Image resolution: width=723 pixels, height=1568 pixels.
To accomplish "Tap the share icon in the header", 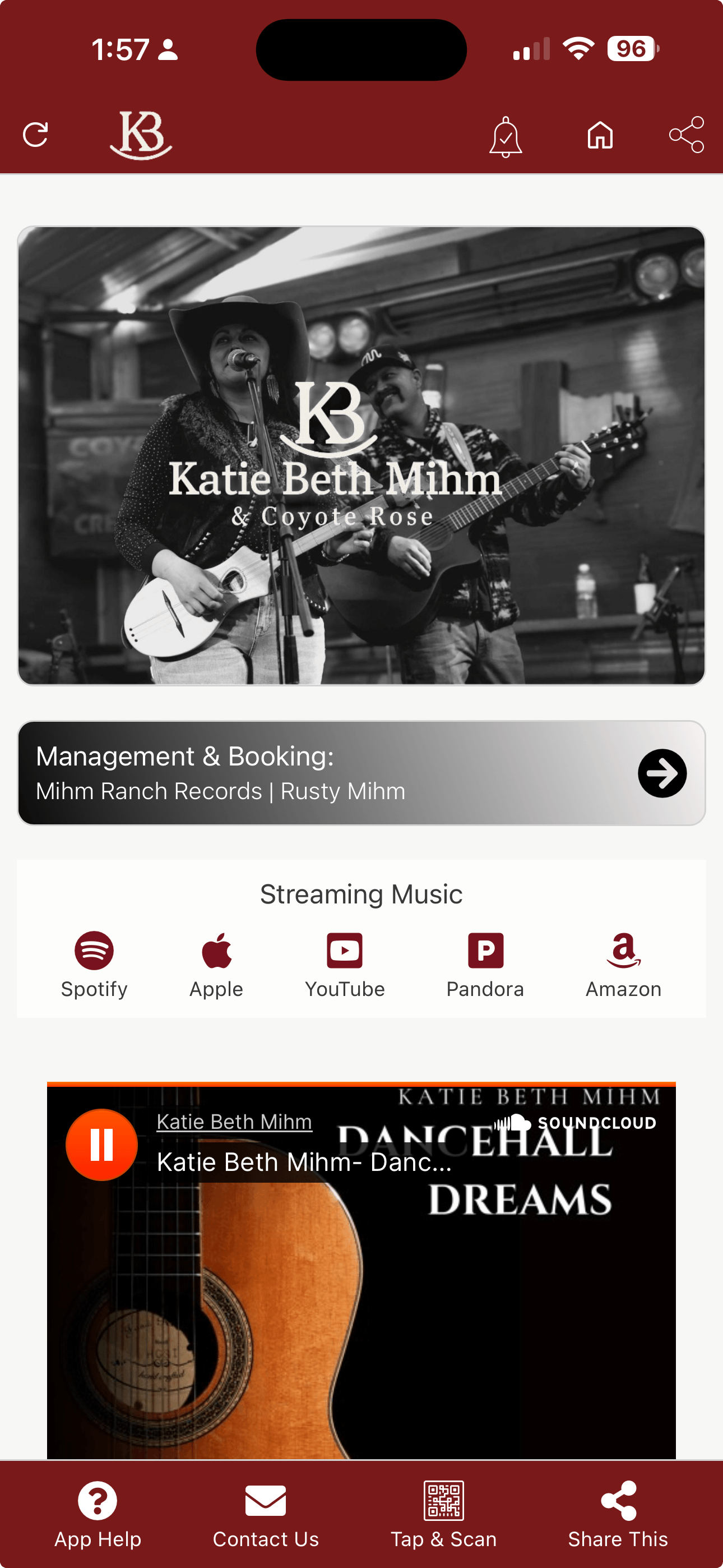I will tap(687, 135).
